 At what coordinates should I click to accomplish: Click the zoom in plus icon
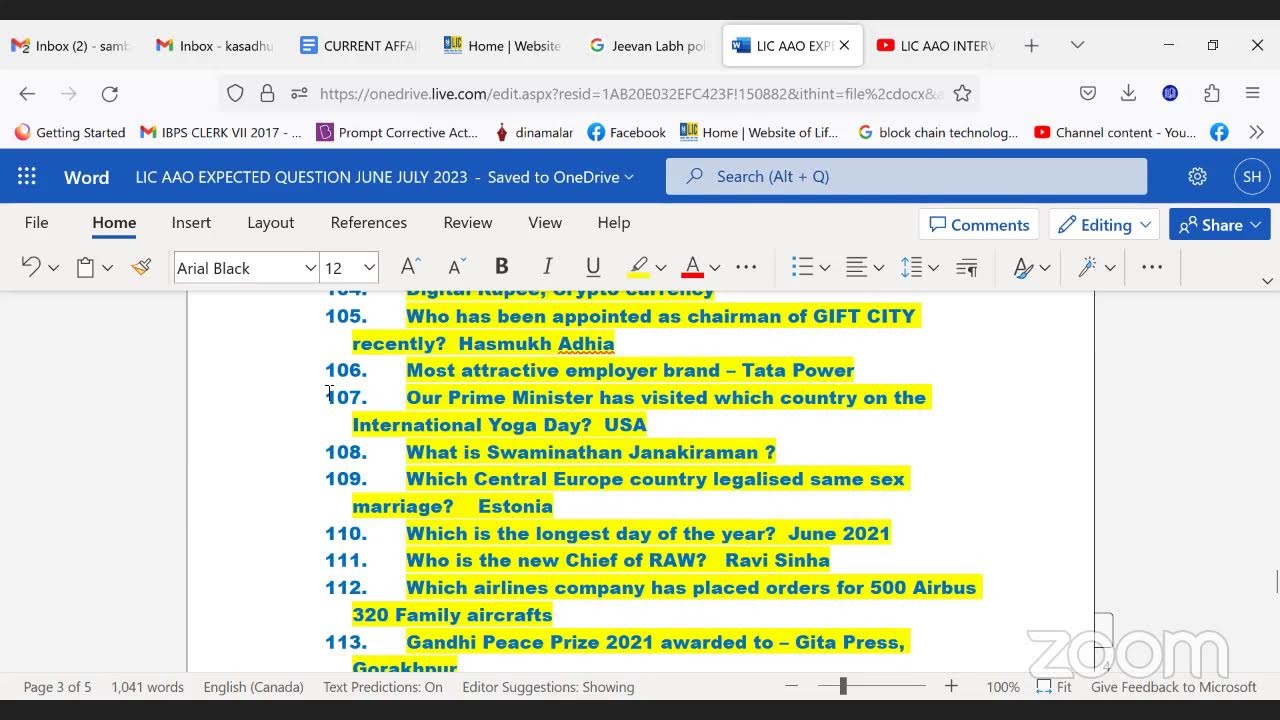coord(951,686)
